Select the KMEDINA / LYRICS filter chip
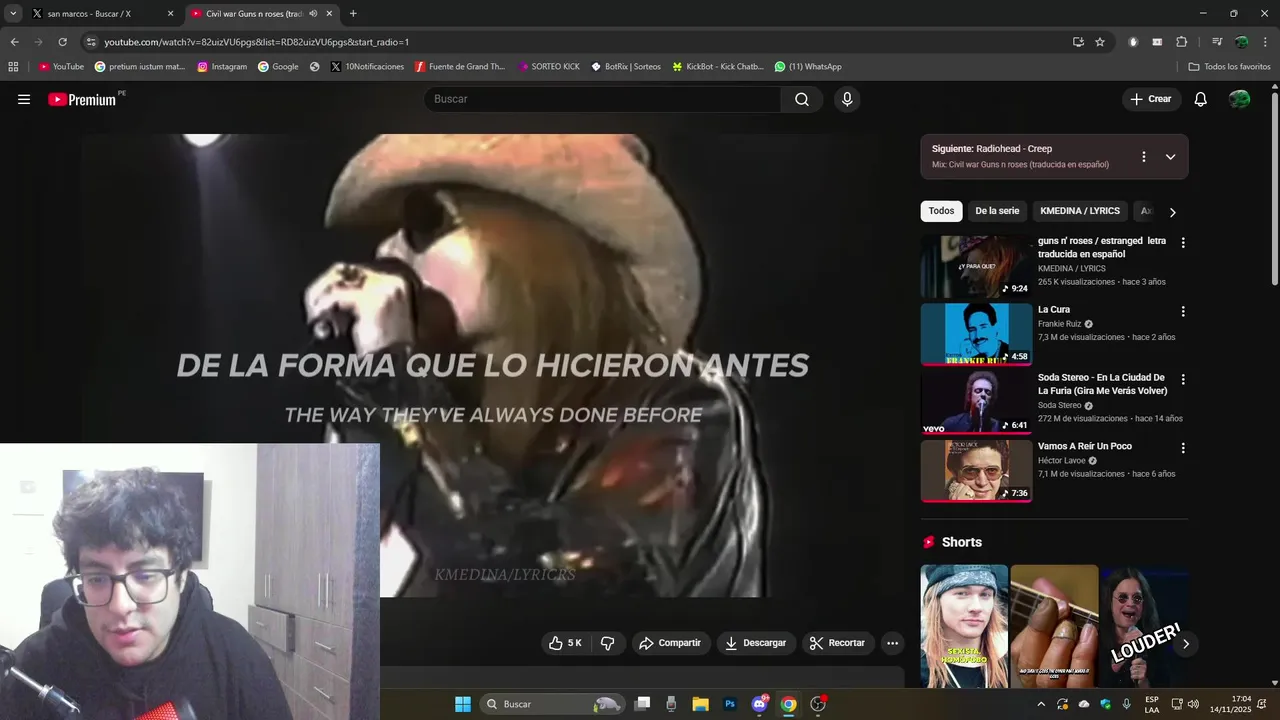The image size is (1280, 720). pyautogui.click(x=1080, y=211)
